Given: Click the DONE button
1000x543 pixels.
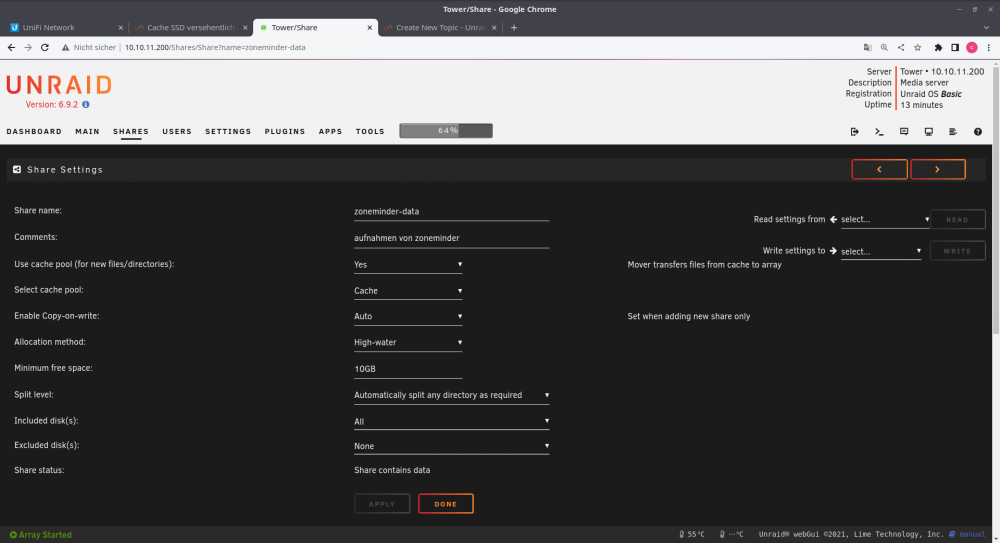Looking at the screenshot, I should (x=446, y=503).
